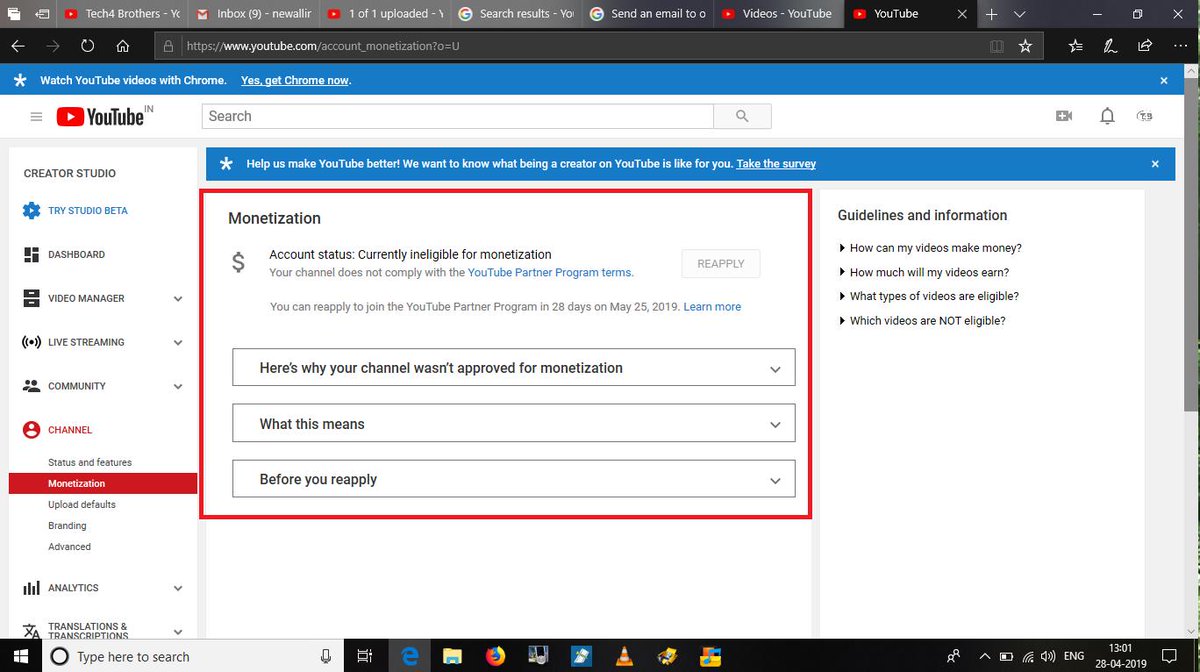
Task: Click the share page icon
Action: (x=1145, y=46)
